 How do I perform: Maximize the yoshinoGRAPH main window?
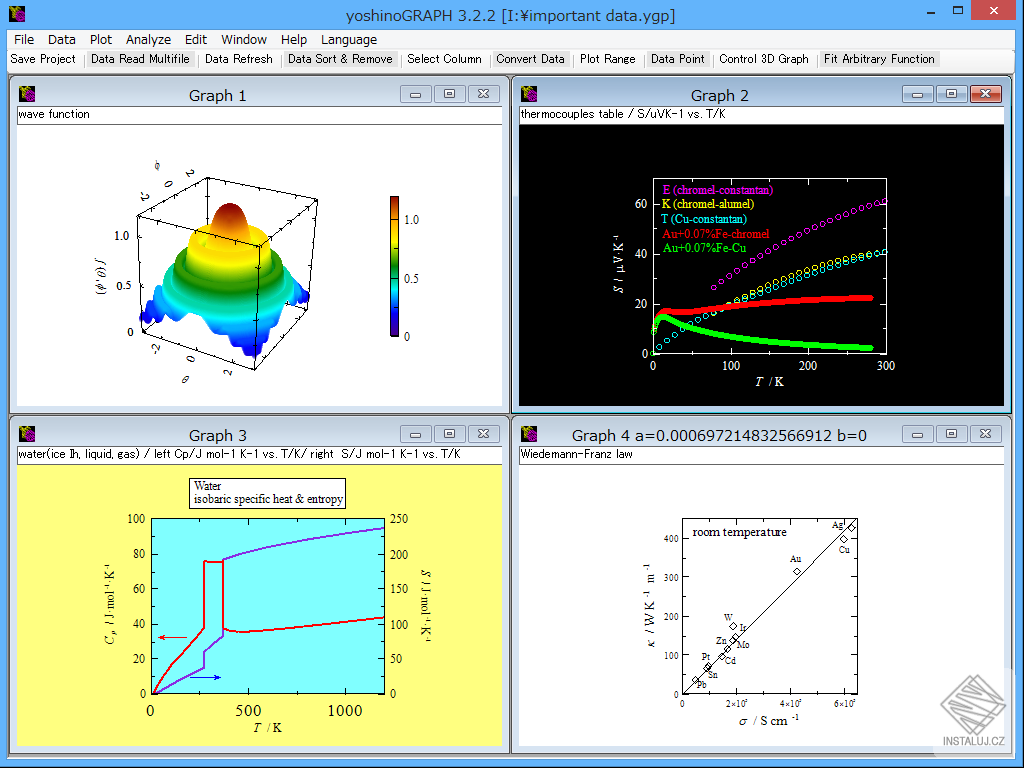(957, 10)
